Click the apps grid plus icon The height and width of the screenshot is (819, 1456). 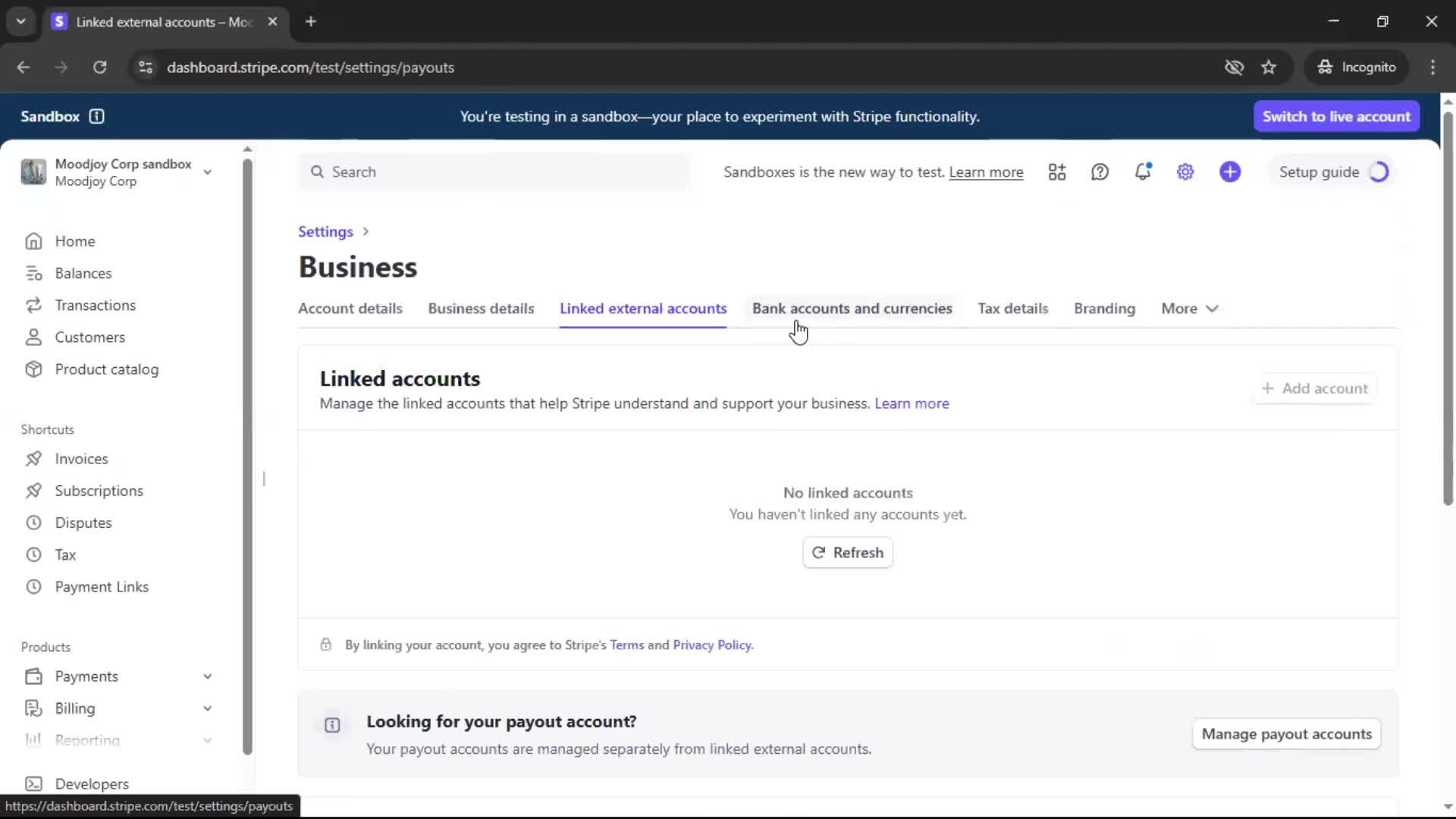point(1057,172)
